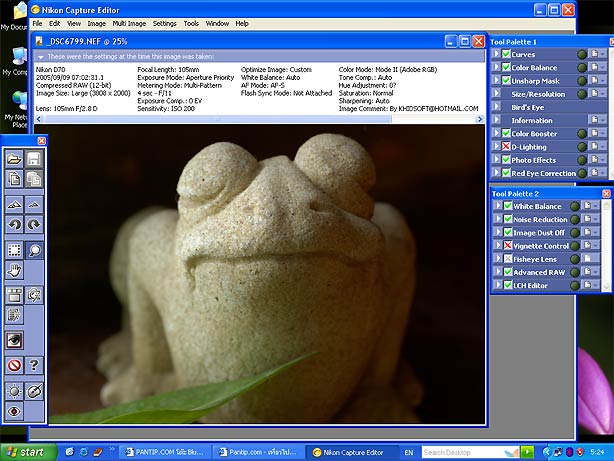Uncheck the Curves checkbox
The height and width of the screenshot is (461, 614).
pyautogui.click(x=506, y=54)
